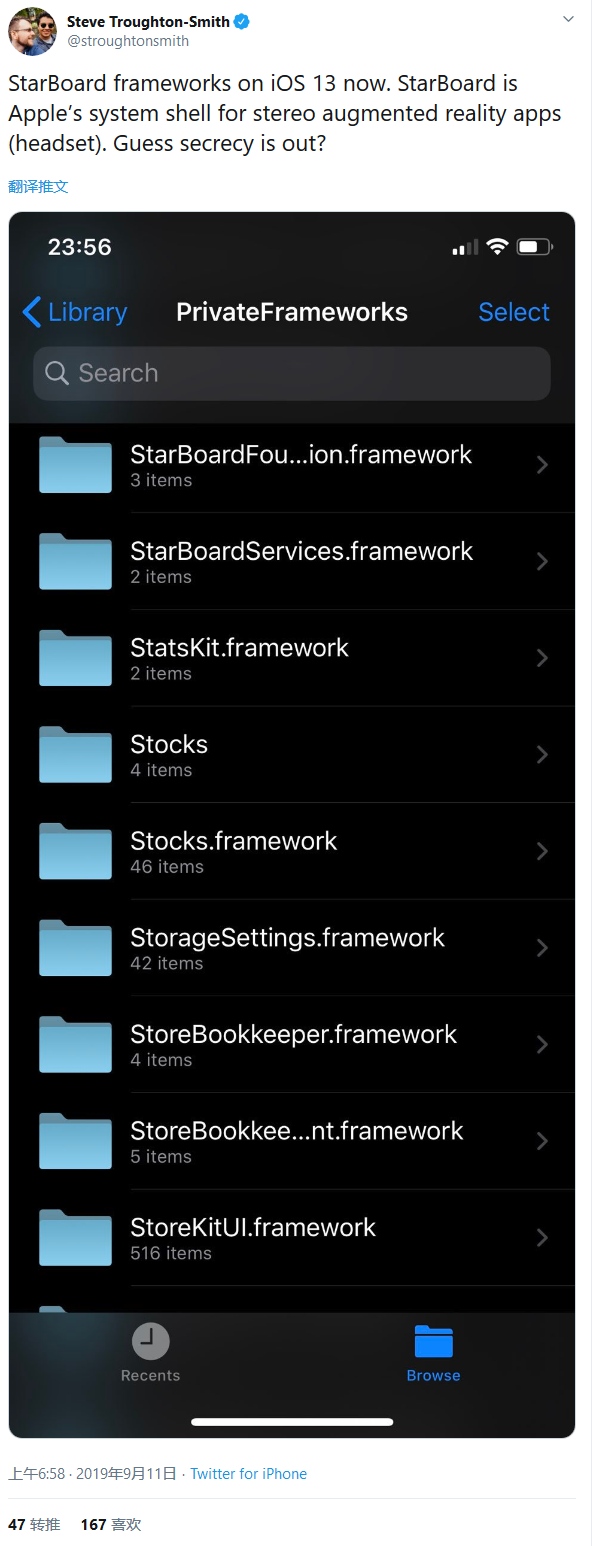Image resolution: width=594 pixels, height=1546 pixels.
Task: Open the StorageSettings.framework folder
Action: point(292,947)
